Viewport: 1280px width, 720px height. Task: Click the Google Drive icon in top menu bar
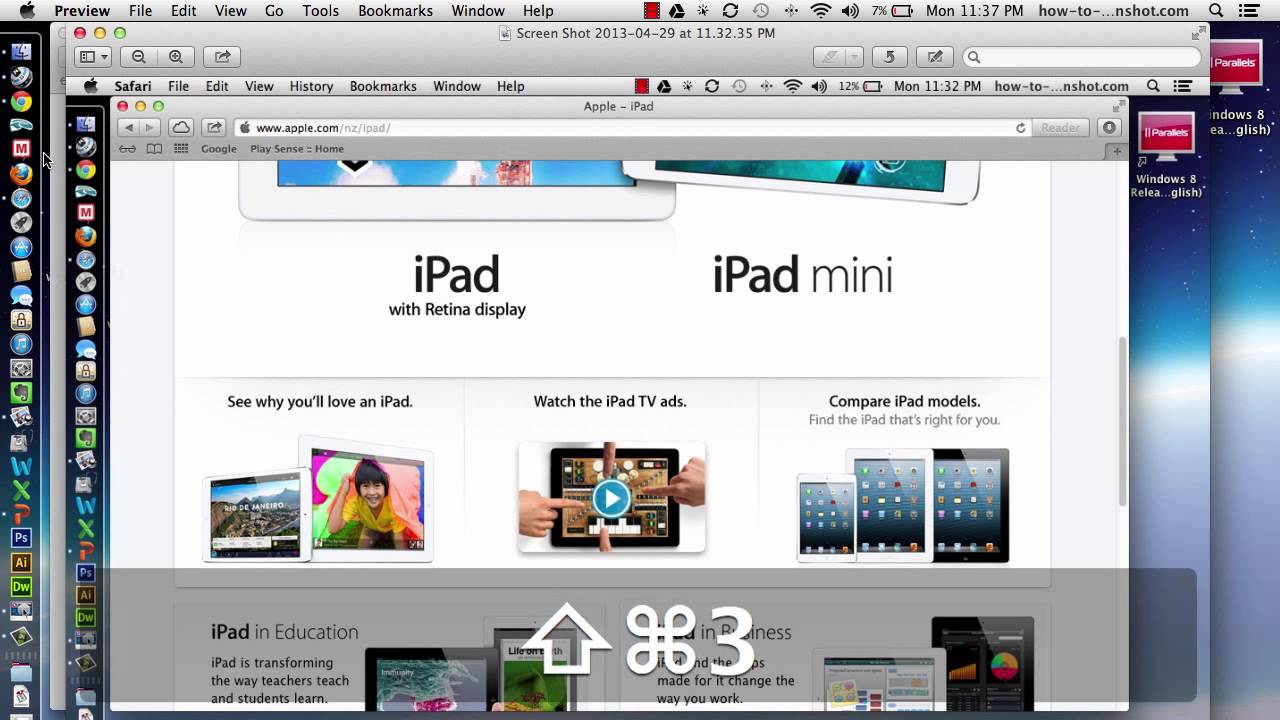pos(677,11)
